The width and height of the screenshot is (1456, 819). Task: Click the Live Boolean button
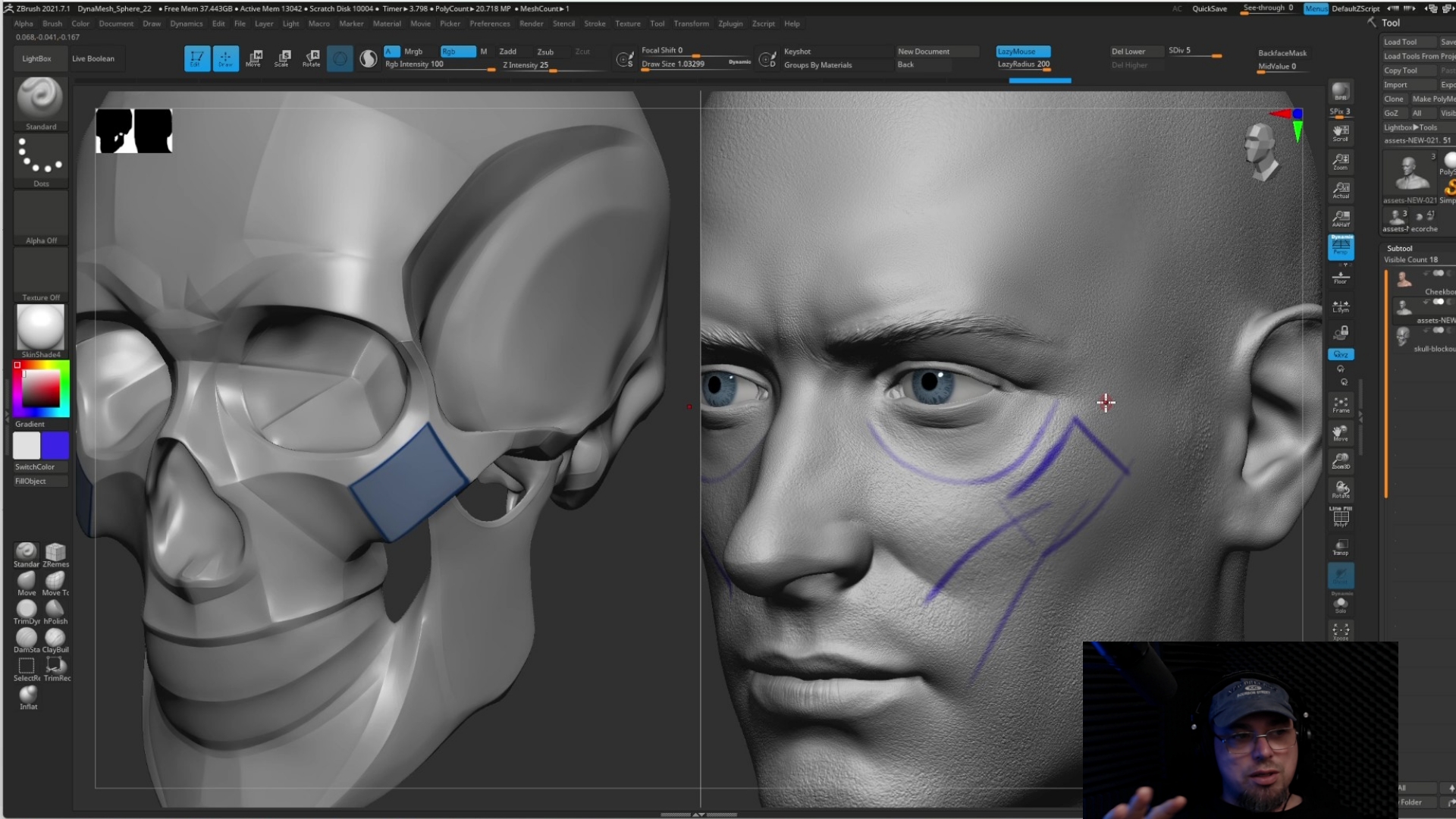pos(93,58)
